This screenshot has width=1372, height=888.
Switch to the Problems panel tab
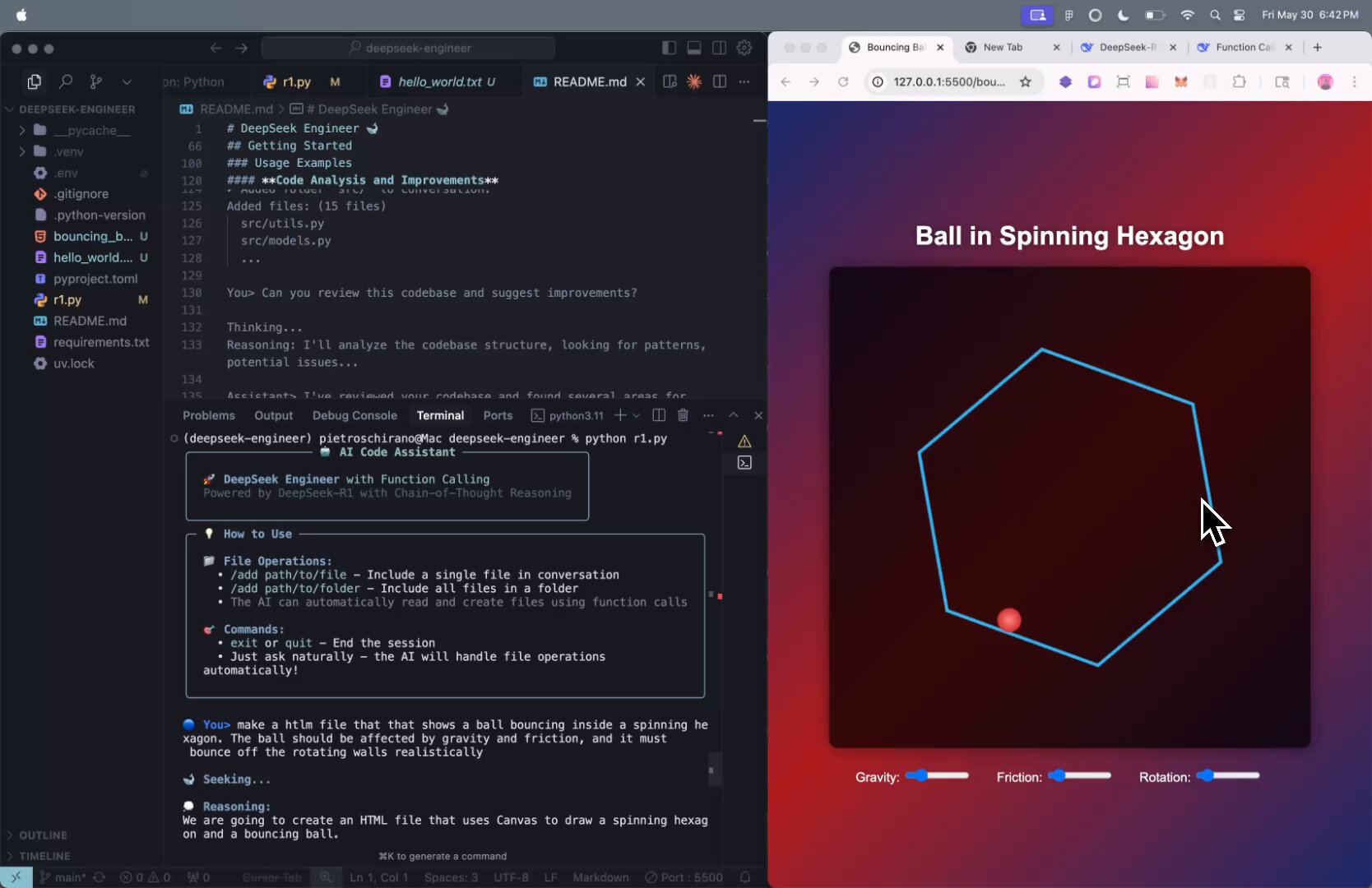(209, 415)
